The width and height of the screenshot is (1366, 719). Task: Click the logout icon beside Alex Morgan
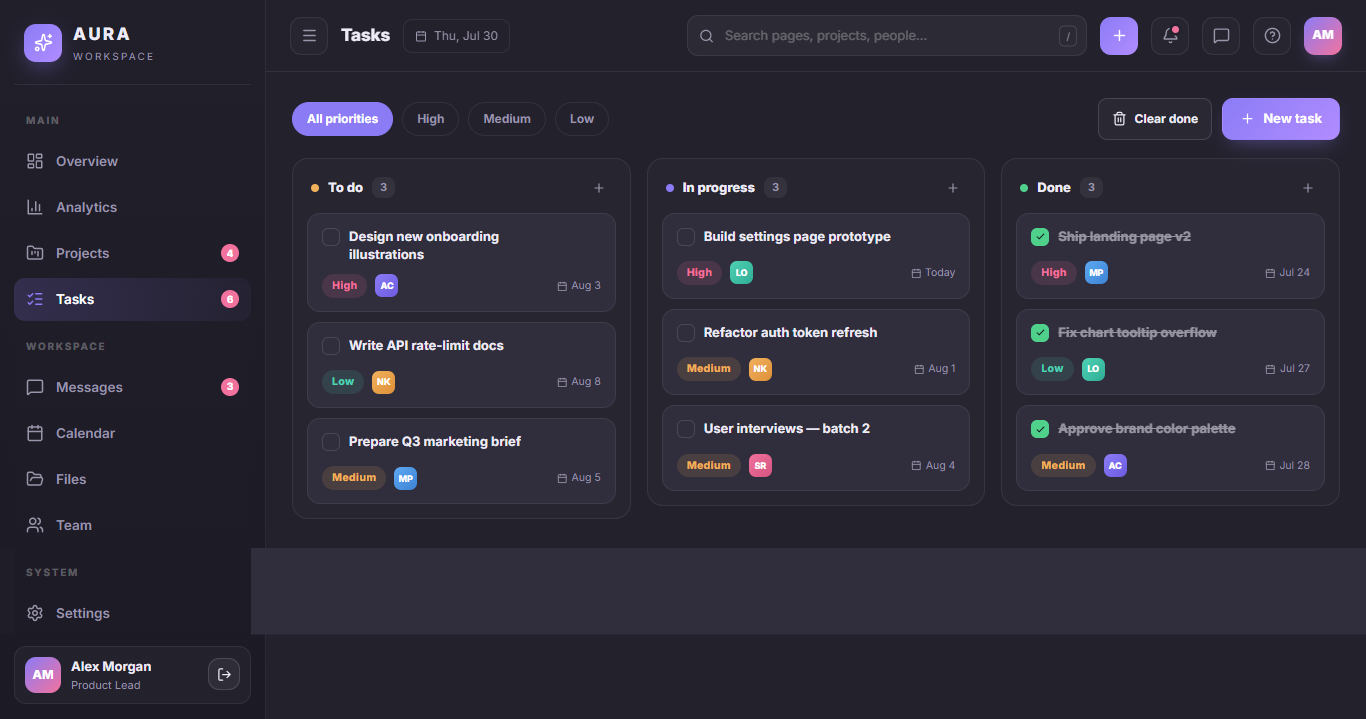point(224,675)
